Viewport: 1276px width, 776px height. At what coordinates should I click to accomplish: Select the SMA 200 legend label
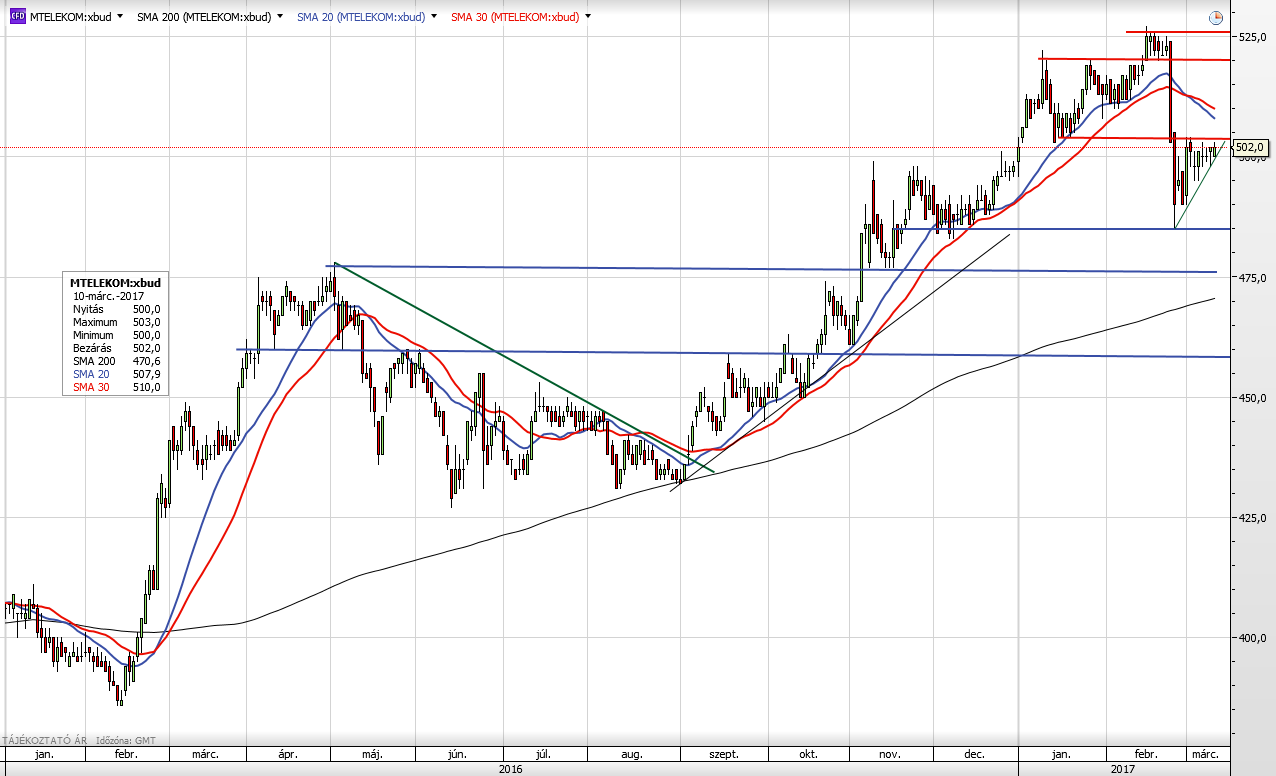204,17
